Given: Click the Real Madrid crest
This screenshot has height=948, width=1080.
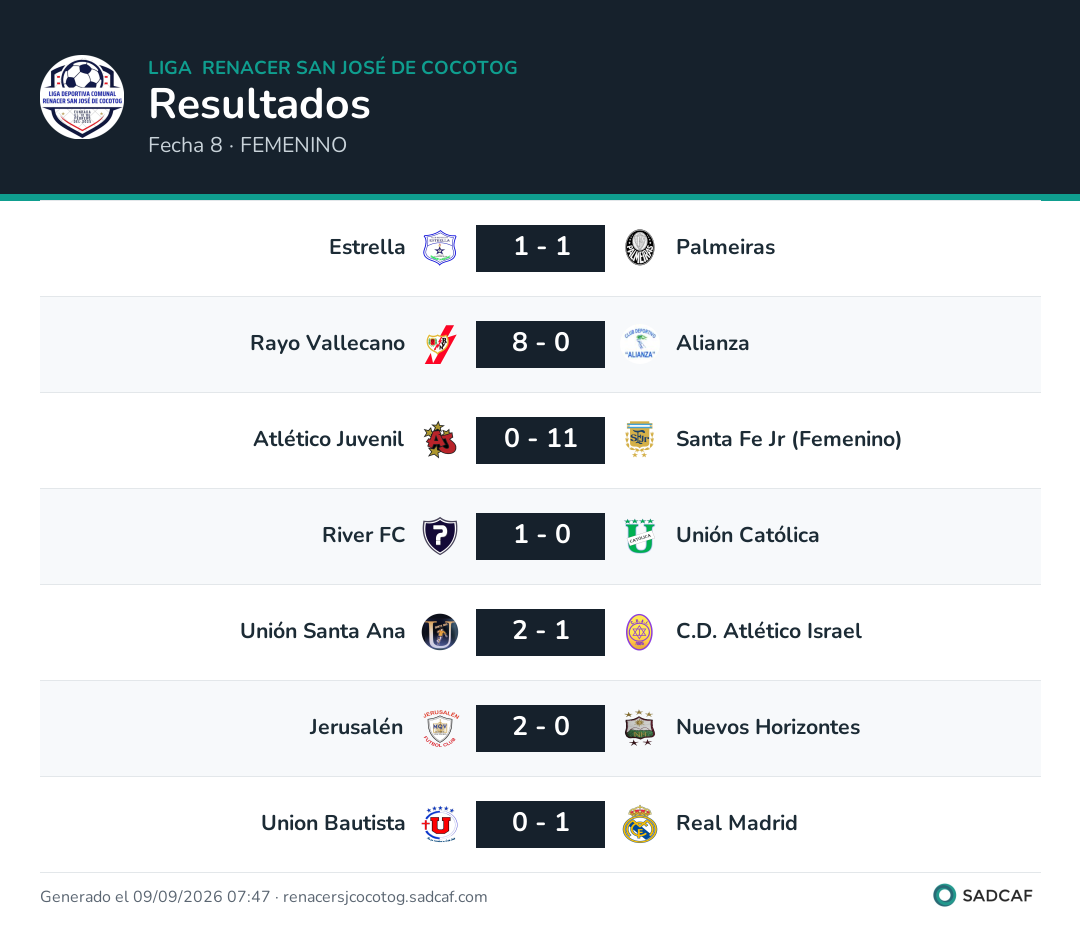Looking at the screenshot, I should click(640, 824).
